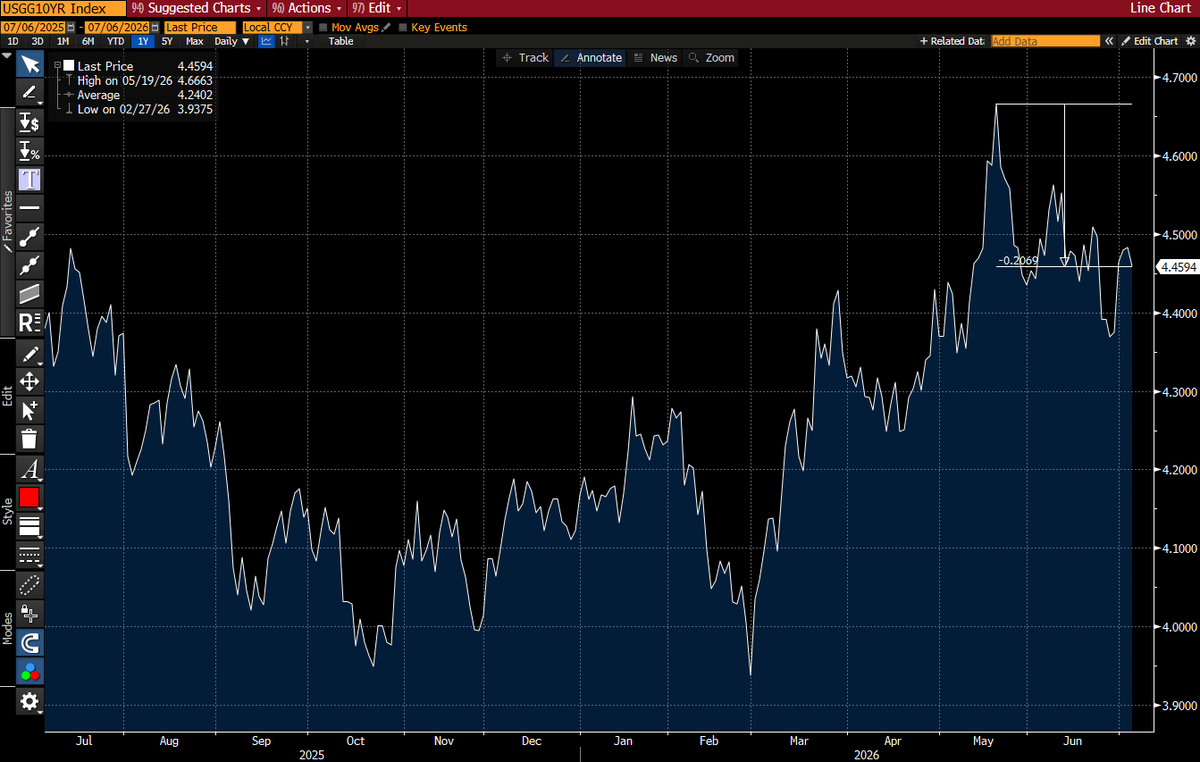The image size is (1200, 762).
Task: Open chart settings gear next to Edit Chart
Action: 1189,41
